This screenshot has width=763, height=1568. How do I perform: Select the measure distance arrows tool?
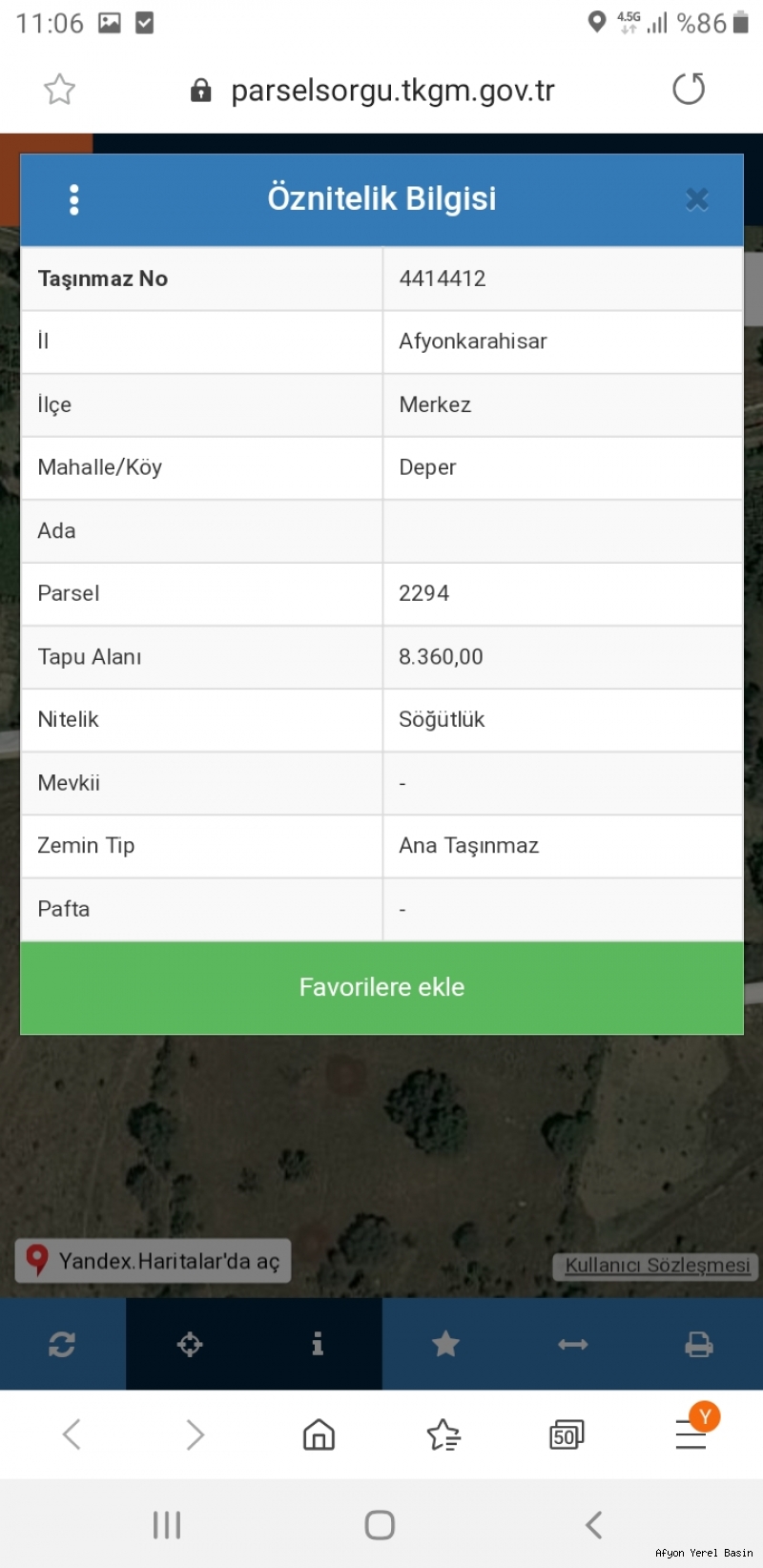pyautogui.click(x=573, y=1344)
